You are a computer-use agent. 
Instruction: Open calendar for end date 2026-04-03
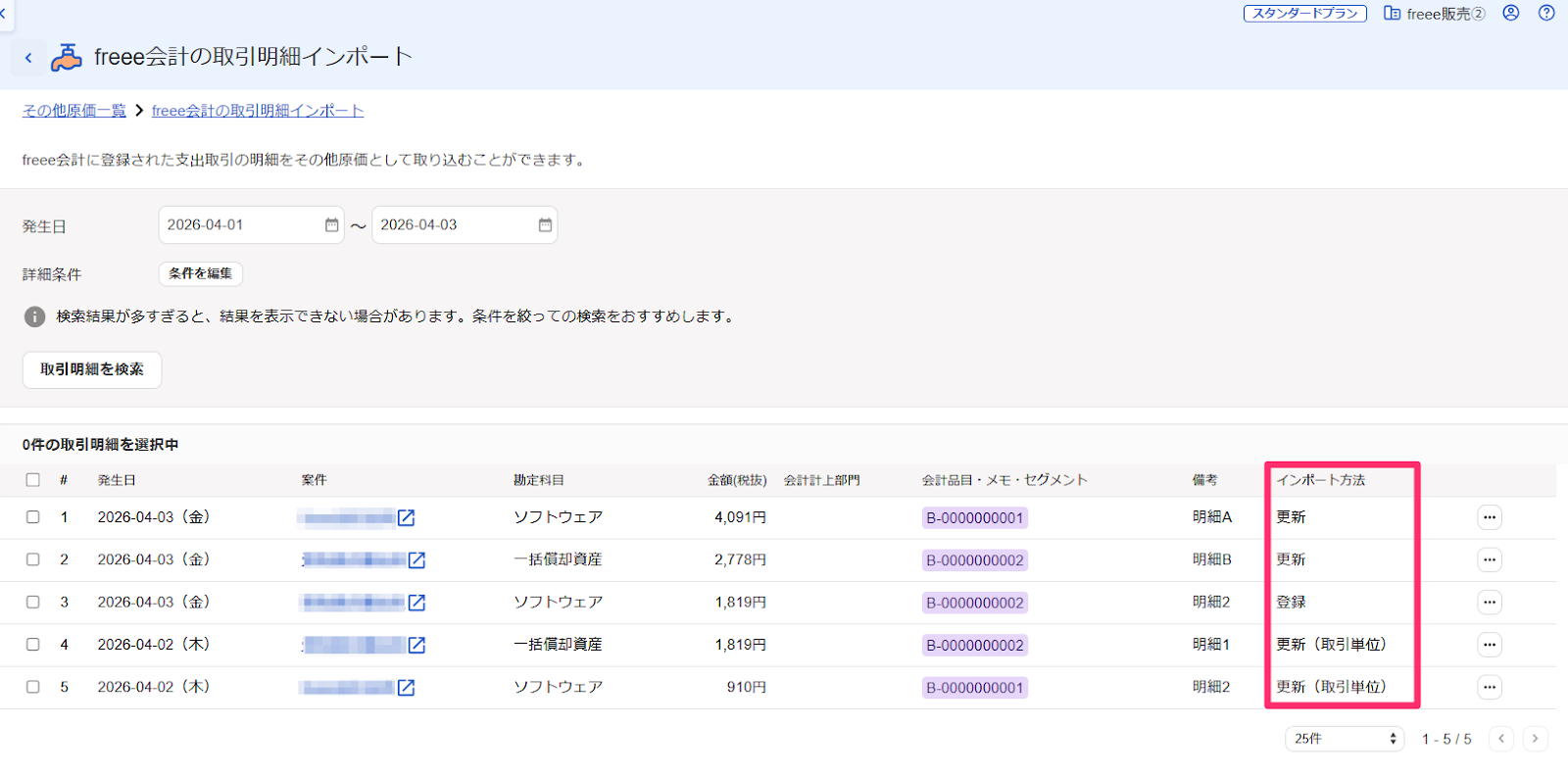point(545,225)
